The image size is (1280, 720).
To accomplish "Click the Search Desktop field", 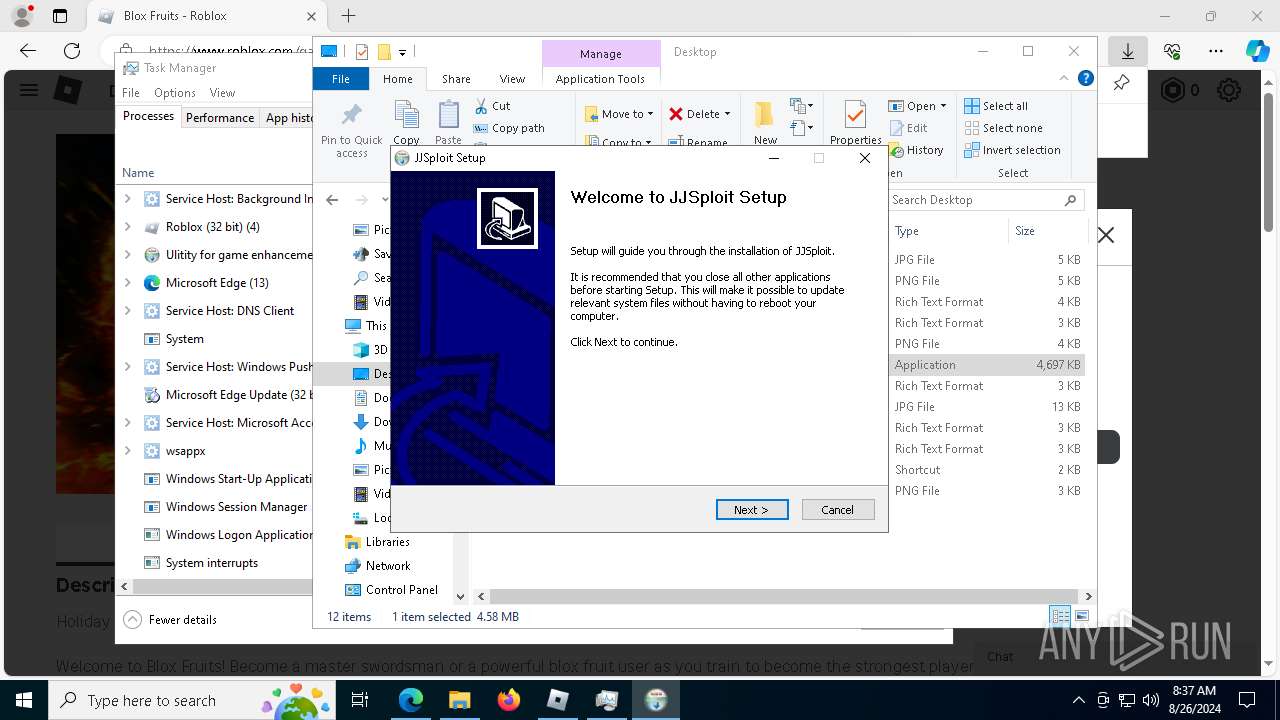I will tap(986, 200).
